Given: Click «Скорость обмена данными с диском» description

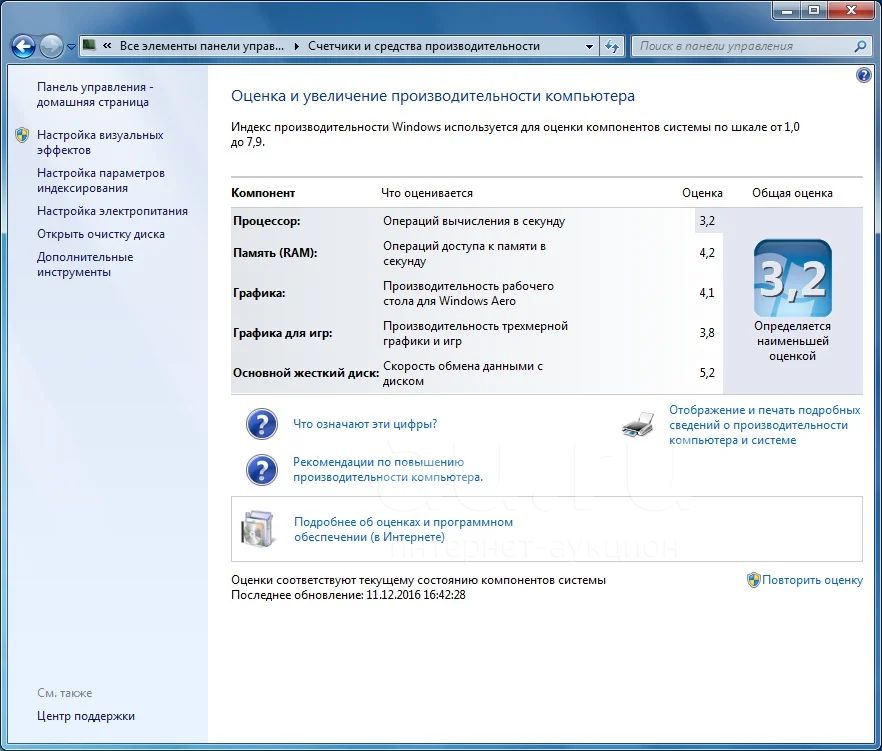Looking at the screenshot, I should [462, 374].
